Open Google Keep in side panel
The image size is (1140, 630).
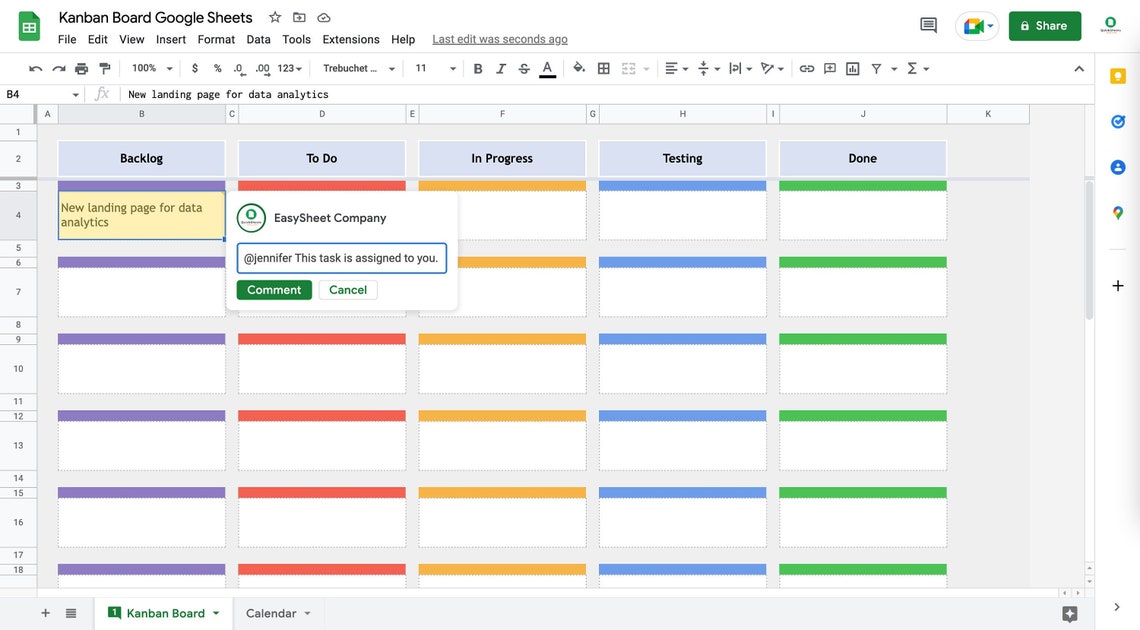tap(1117, 76)
